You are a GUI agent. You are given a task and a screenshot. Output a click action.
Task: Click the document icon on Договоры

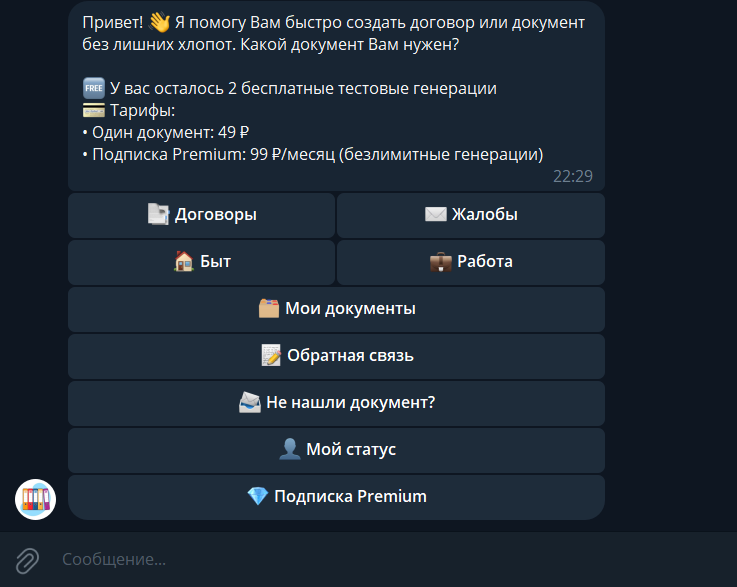pos(158,214)
